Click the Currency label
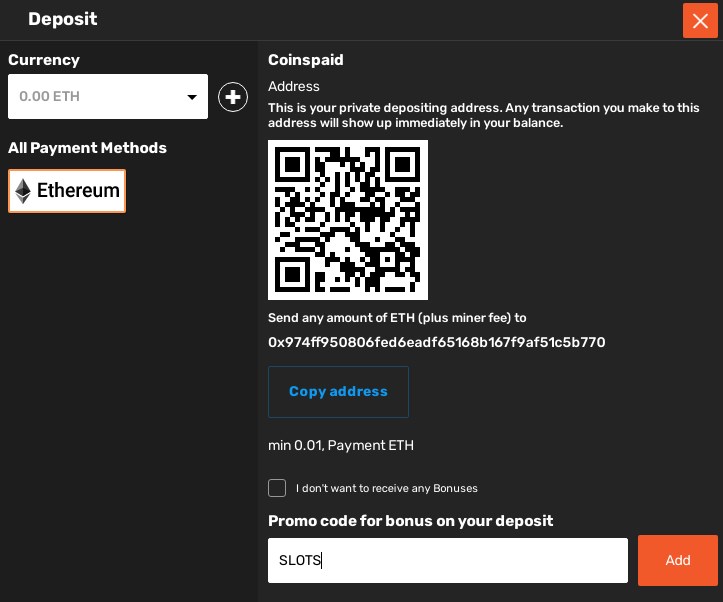723x602 pixels. point(44,60)
